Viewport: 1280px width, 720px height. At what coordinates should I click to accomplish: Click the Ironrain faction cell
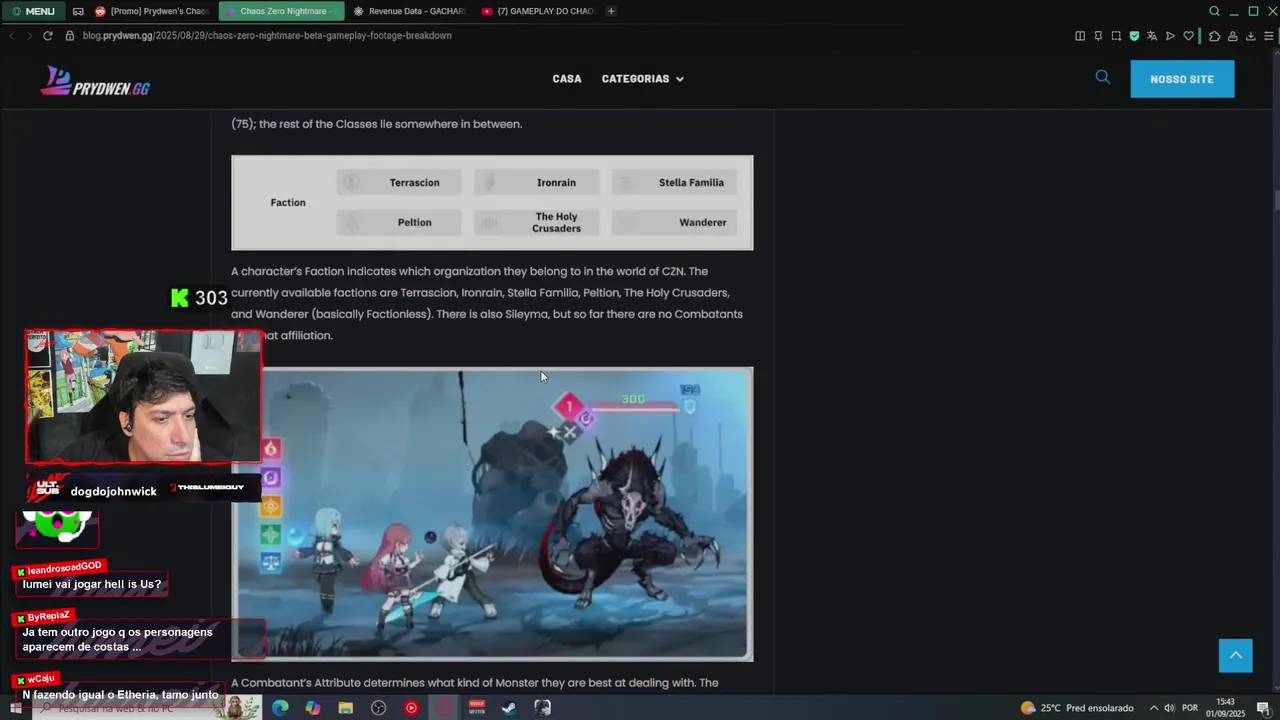coord(537,182)
